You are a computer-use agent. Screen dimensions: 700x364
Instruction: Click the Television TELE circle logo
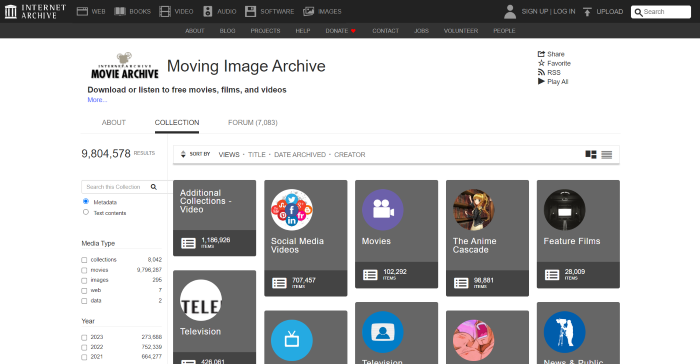click(x=201, y=300)
